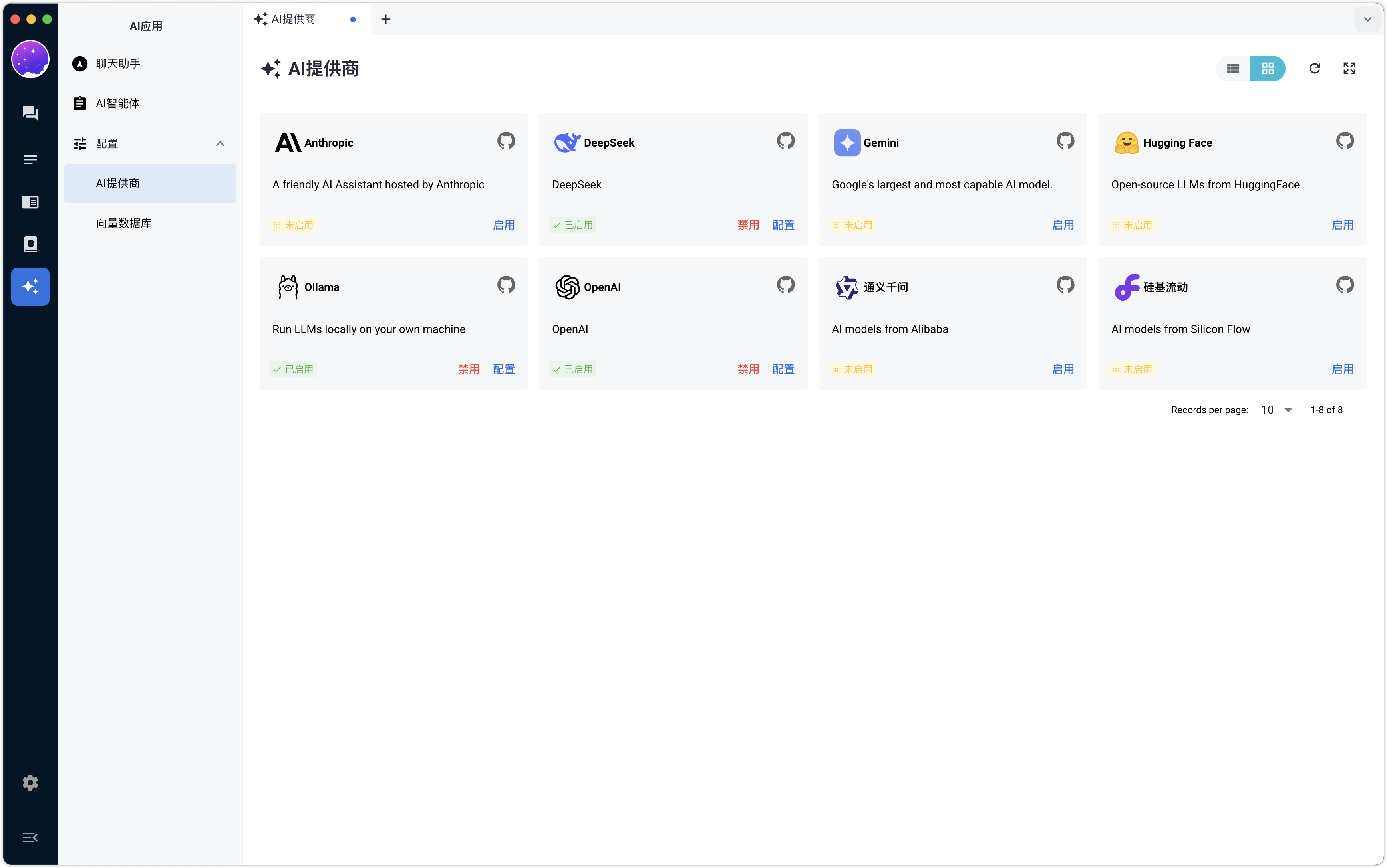Open the user avatar at top-left

coord(30,59)
